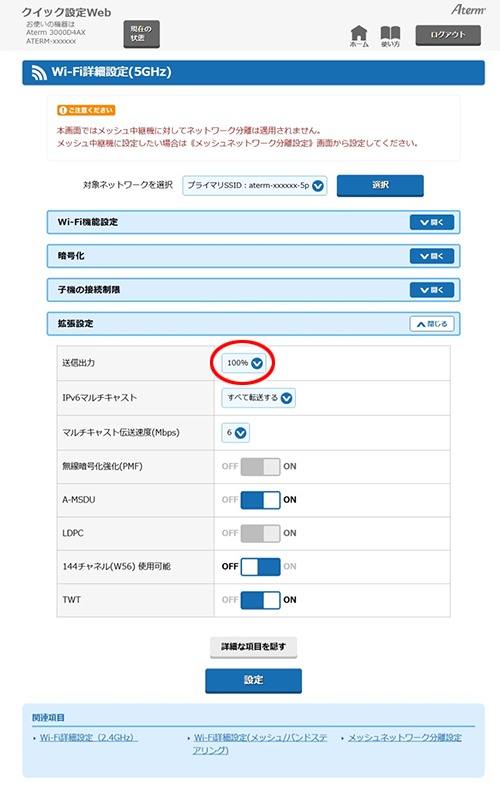Click the マルチキャスト伝送速度(Mbps) label
Screen dimensions: 500x793
pyautogui.click(x=121, y=433)
